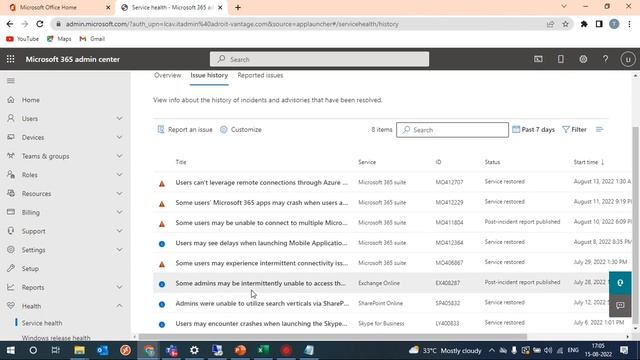Viewport: 640px width, 360px height.
Task: Open issue about intermittent connectivity
Action: point(262,263)
